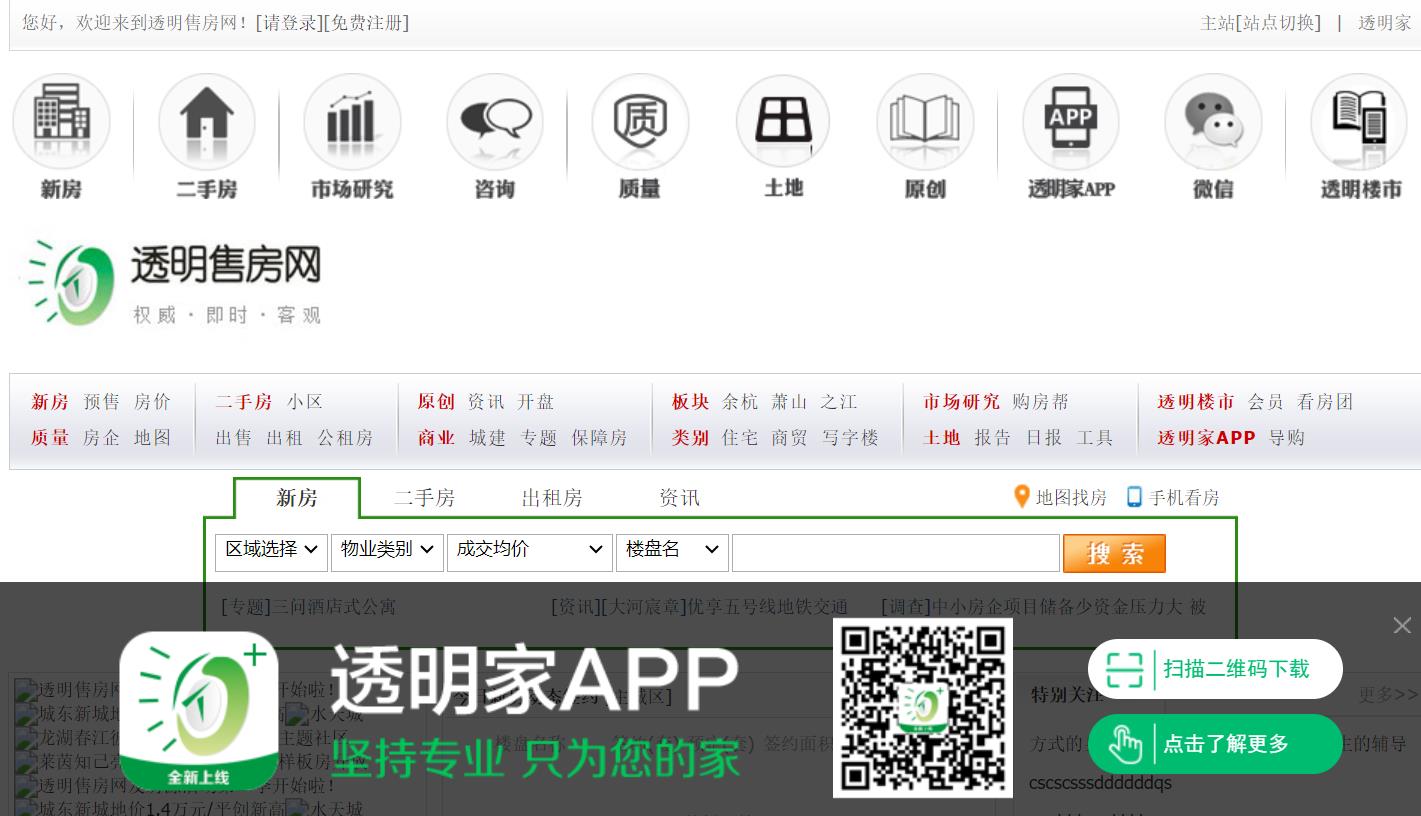Open the 土地 grid icon
The image size is (1421, 816).
783,122
